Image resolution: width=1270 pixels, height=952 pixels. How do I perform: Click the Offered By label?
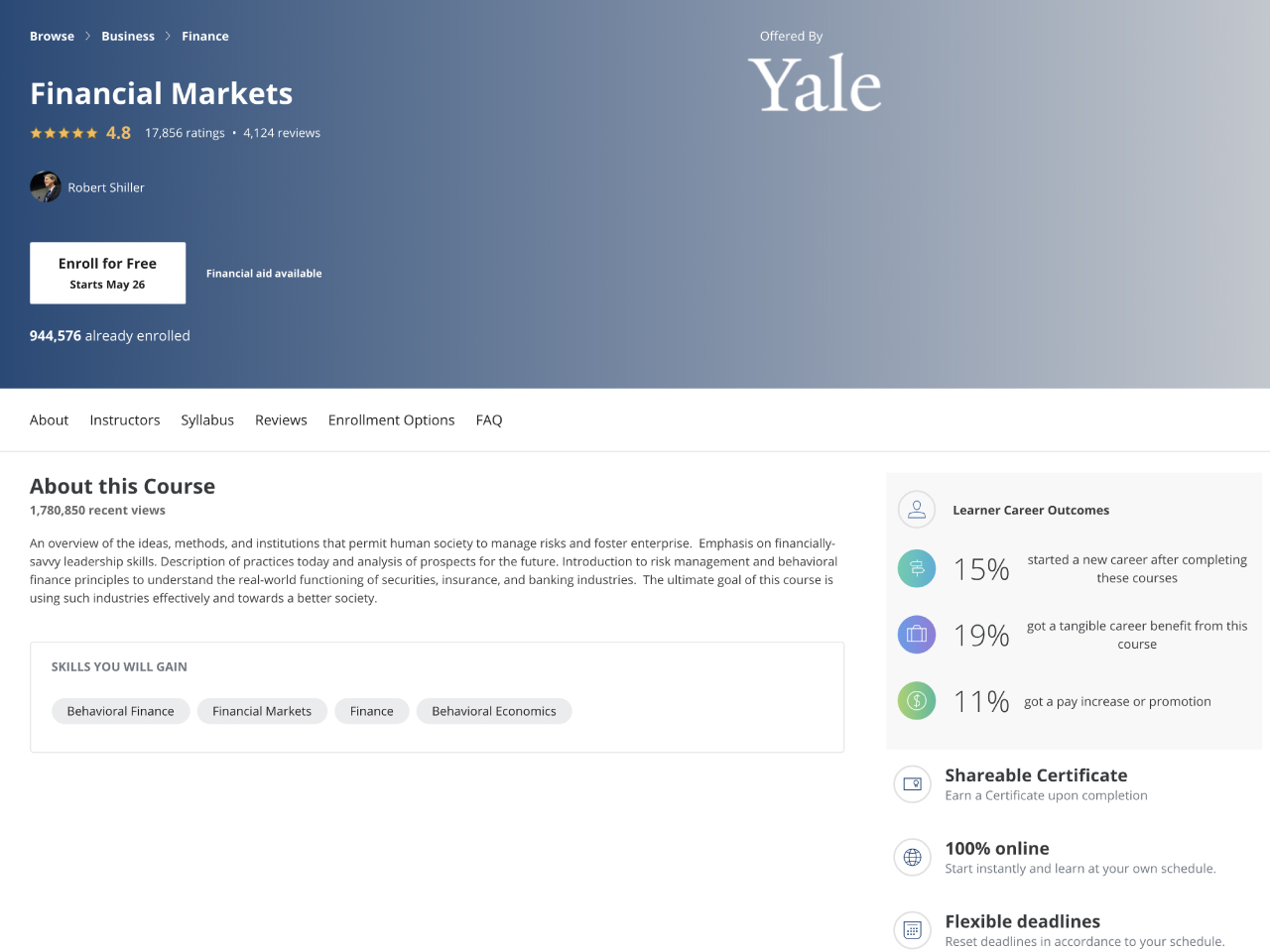click(791, 36)
